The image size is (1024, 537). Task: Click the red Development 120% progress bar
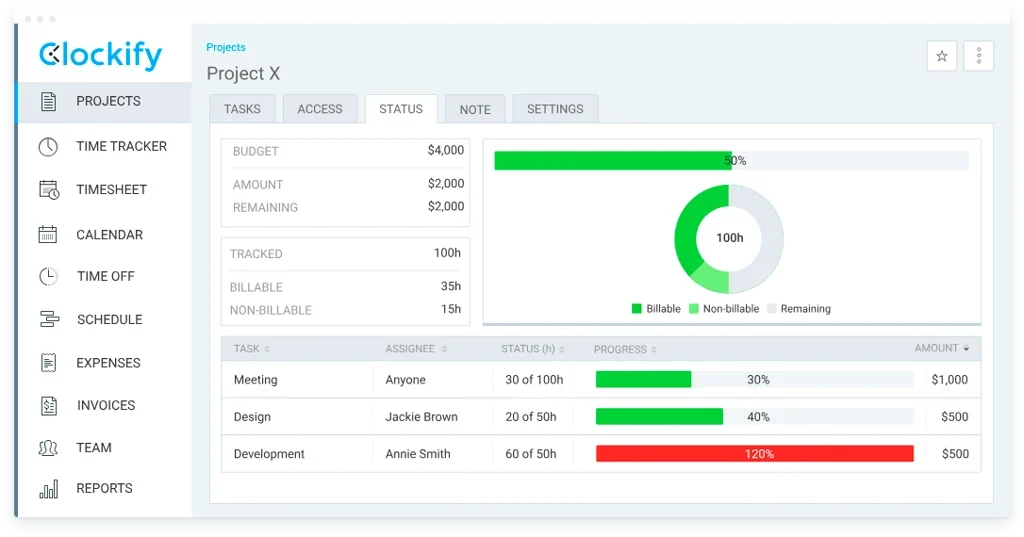[754, 453]
